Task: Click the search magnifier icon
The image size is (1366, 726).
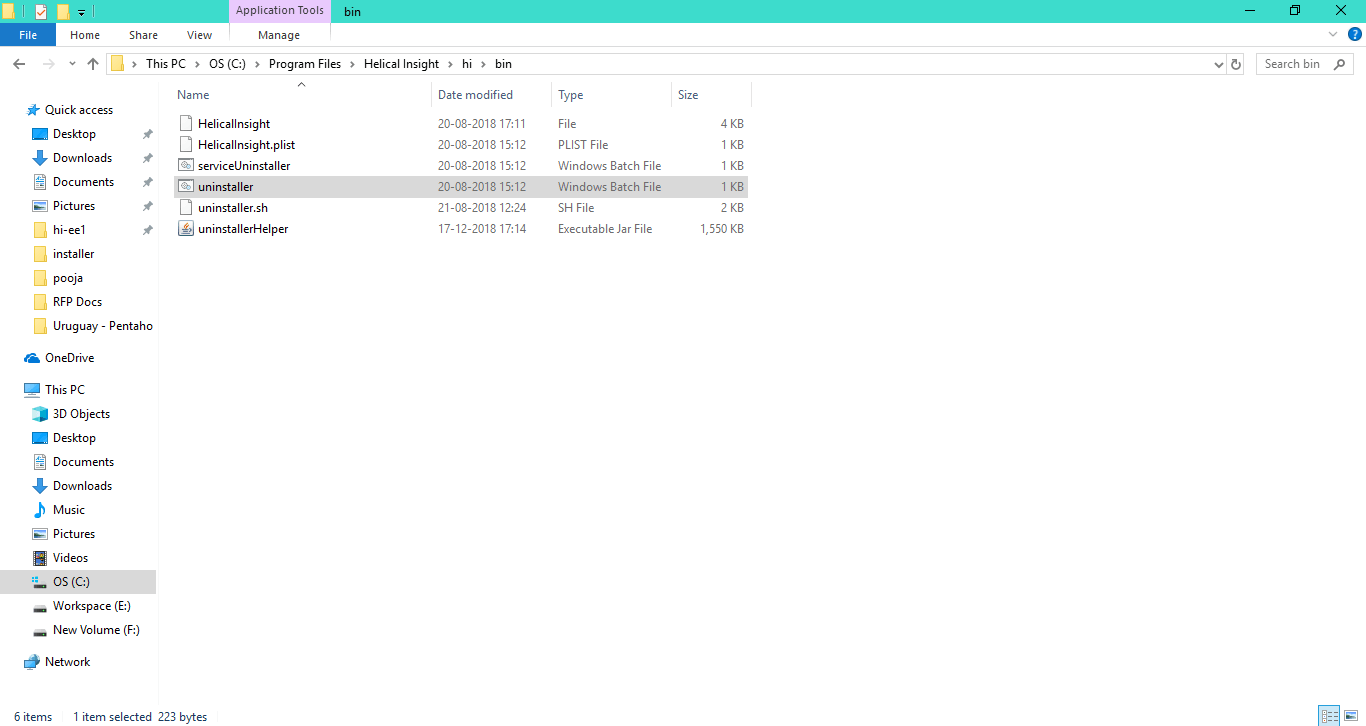Action: pyautogui.click(x=1341, y=64)
